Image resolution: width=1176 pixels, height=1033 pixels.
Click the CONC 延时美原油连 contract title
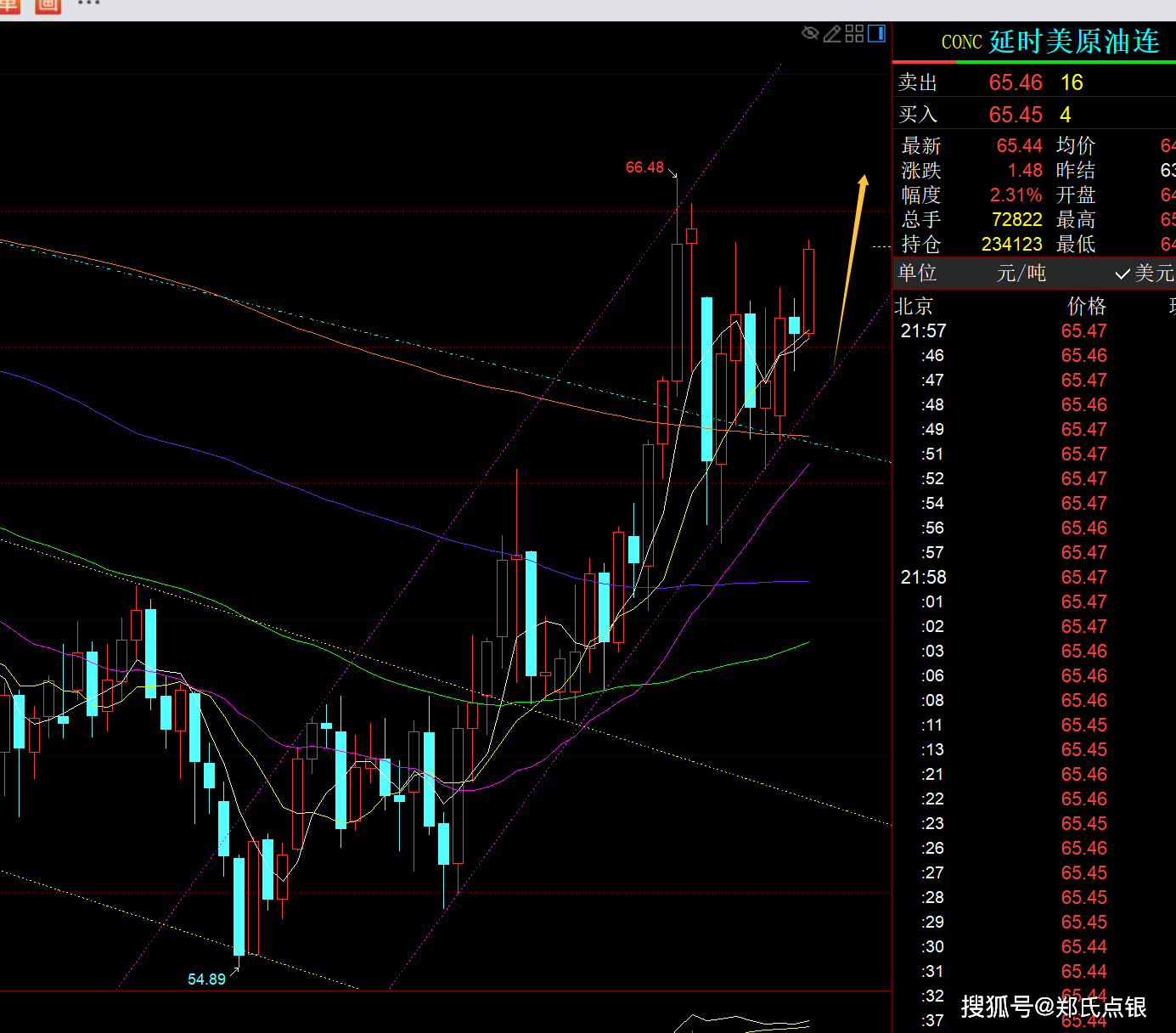point(1049,42)
